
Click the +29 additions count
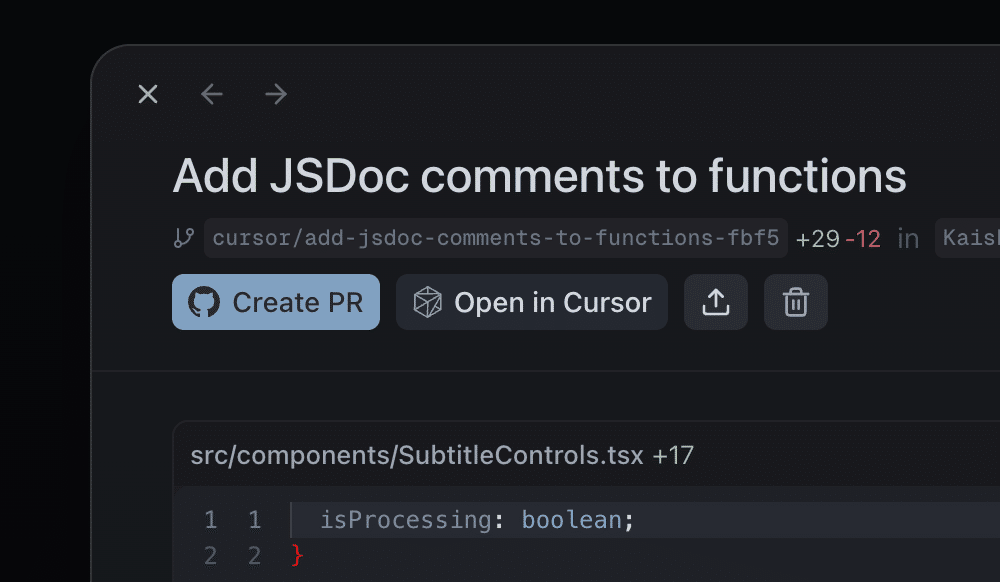click(817, 239)
